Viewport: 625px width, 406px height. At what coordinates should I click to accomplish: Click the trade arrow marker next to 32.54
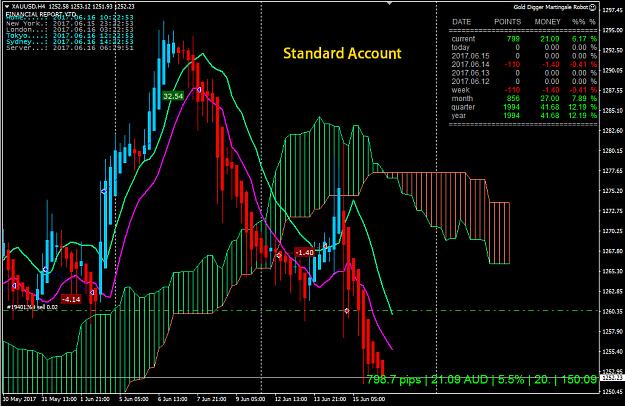click(199, 90)
